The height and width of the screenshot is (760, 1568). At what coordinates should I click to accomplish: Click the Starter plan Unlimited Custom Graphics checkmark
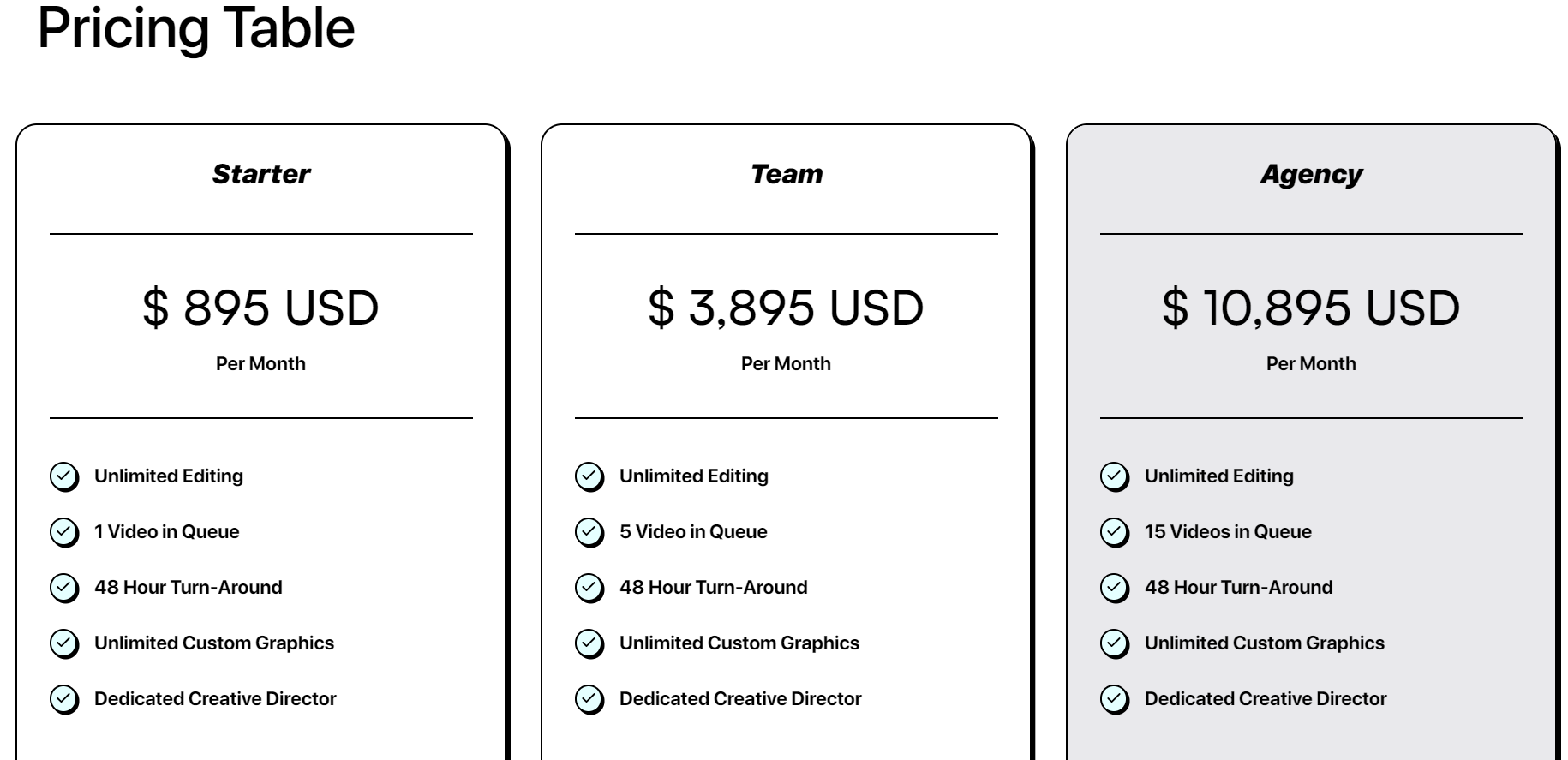64,644
